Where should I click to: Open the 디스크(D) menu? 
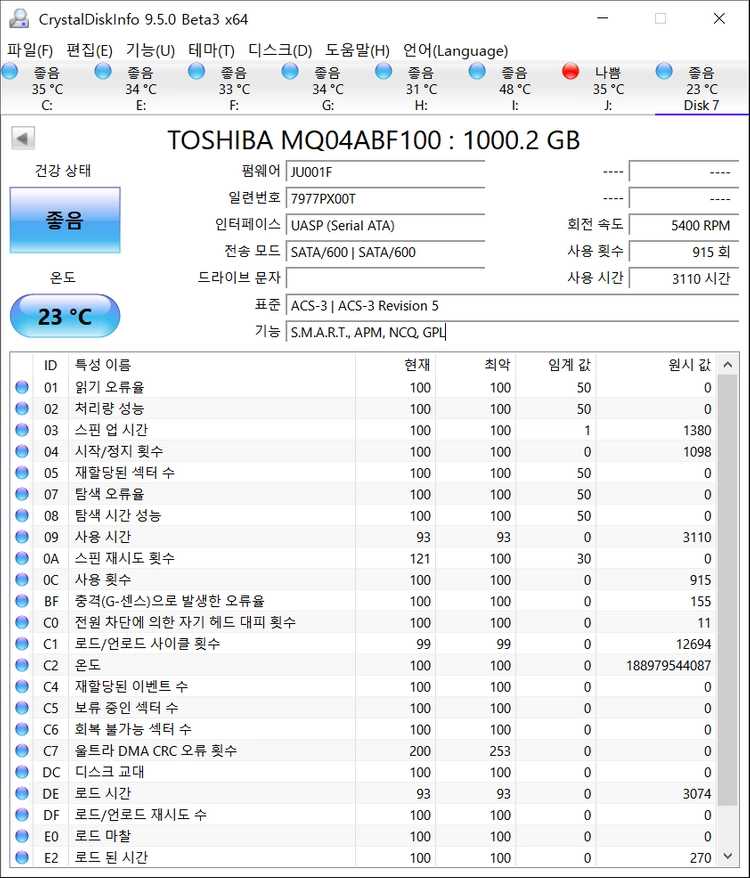[x=280, y=50]
